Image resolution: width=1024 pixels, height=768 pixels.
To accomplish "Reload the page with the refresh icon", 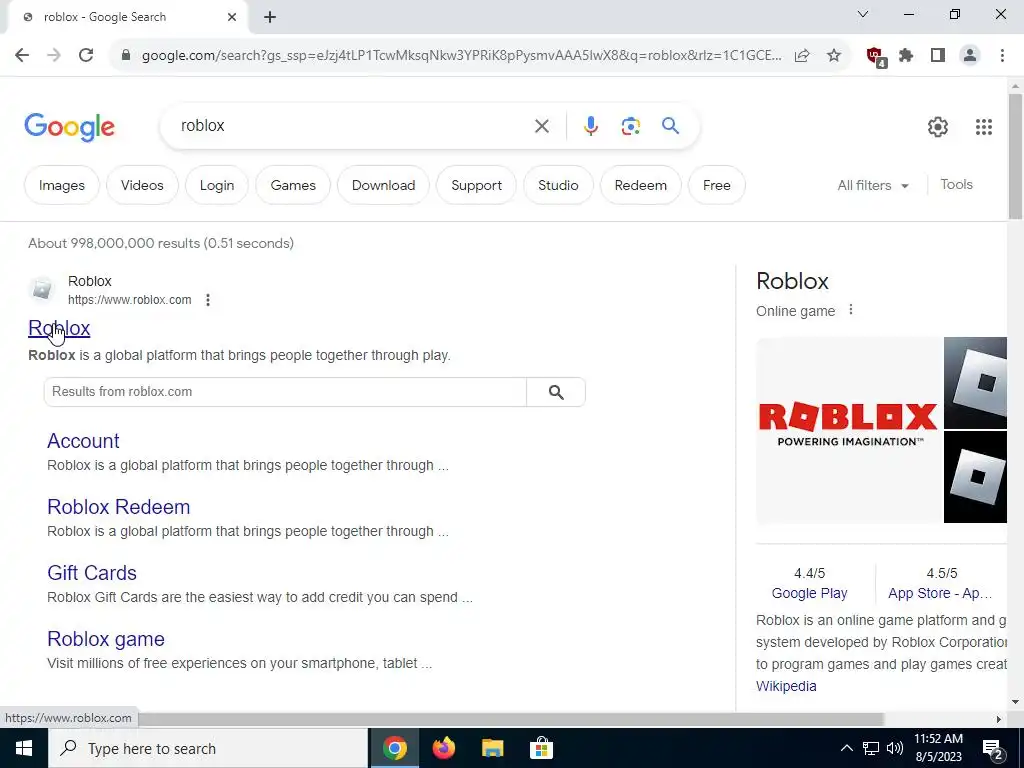I will (x=86, y=56).
